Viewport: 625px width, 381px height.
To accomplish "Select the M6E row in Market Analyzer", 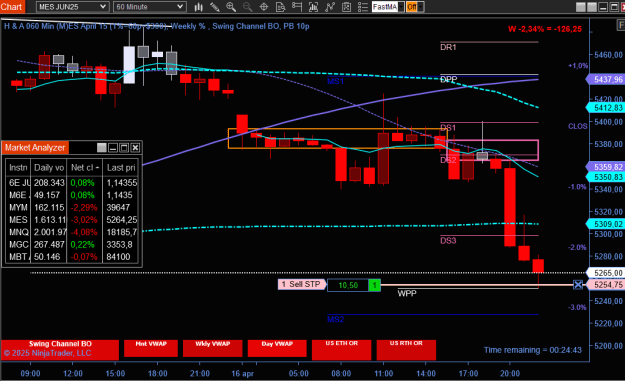I will pyautogui.click(x=72, y=195).
